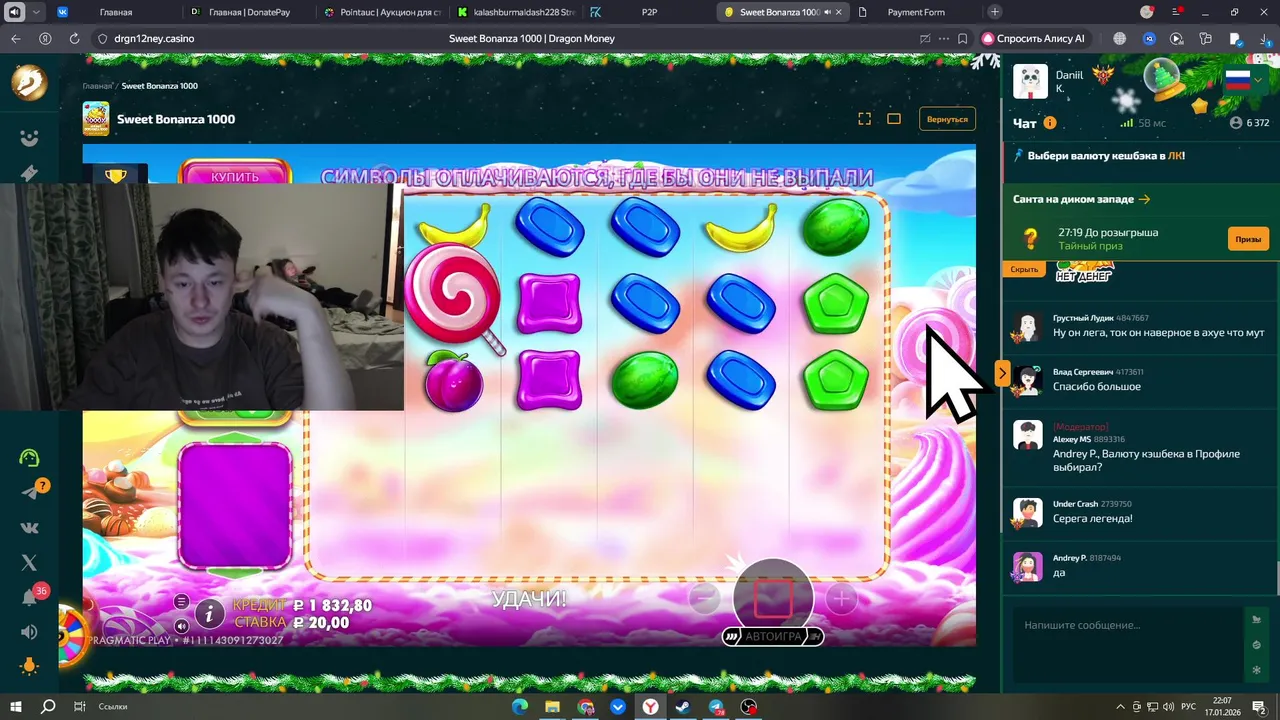
Task: Open the Telegram link in left sidebar
Action: (x=30, y=492)
